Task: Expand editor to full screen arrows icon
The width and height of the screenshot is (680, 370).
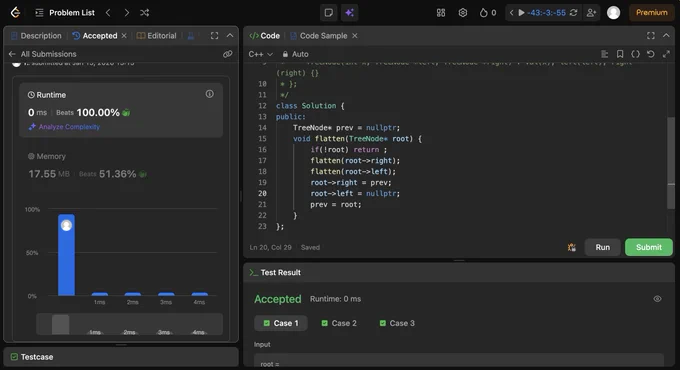Action: coord(666,54)
